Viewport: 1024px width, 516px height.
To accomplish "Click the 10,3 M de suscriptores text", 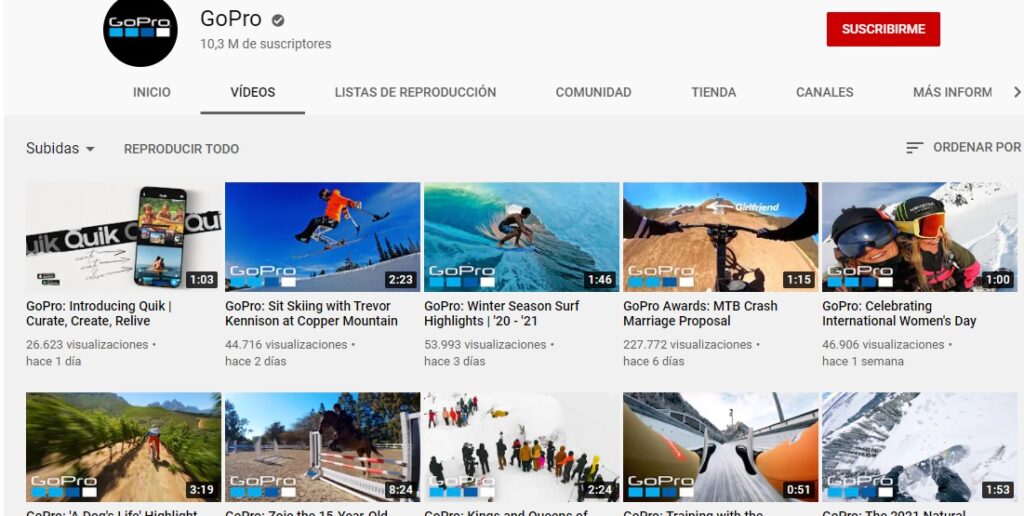I will [x=266, y=44].
